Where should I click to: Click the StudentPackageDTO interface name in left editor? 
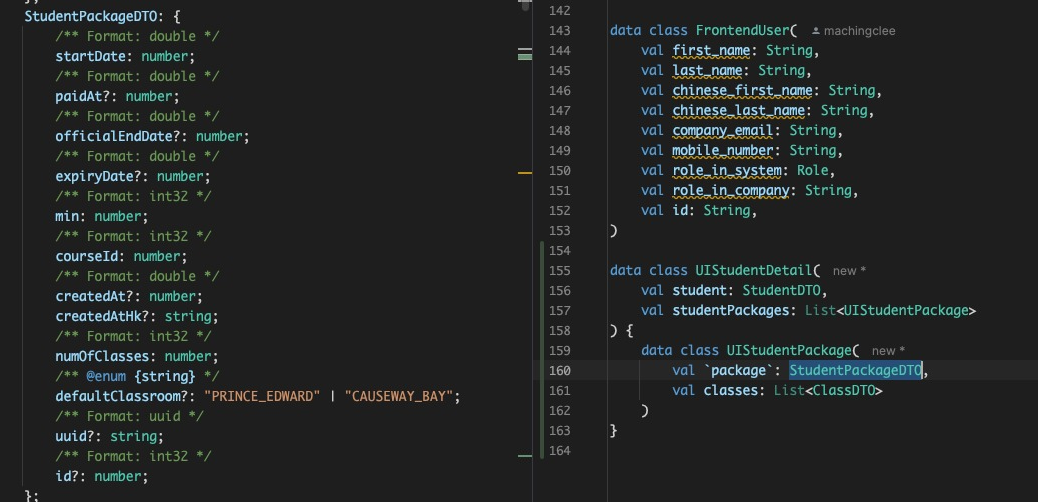[x=91, y=17]
